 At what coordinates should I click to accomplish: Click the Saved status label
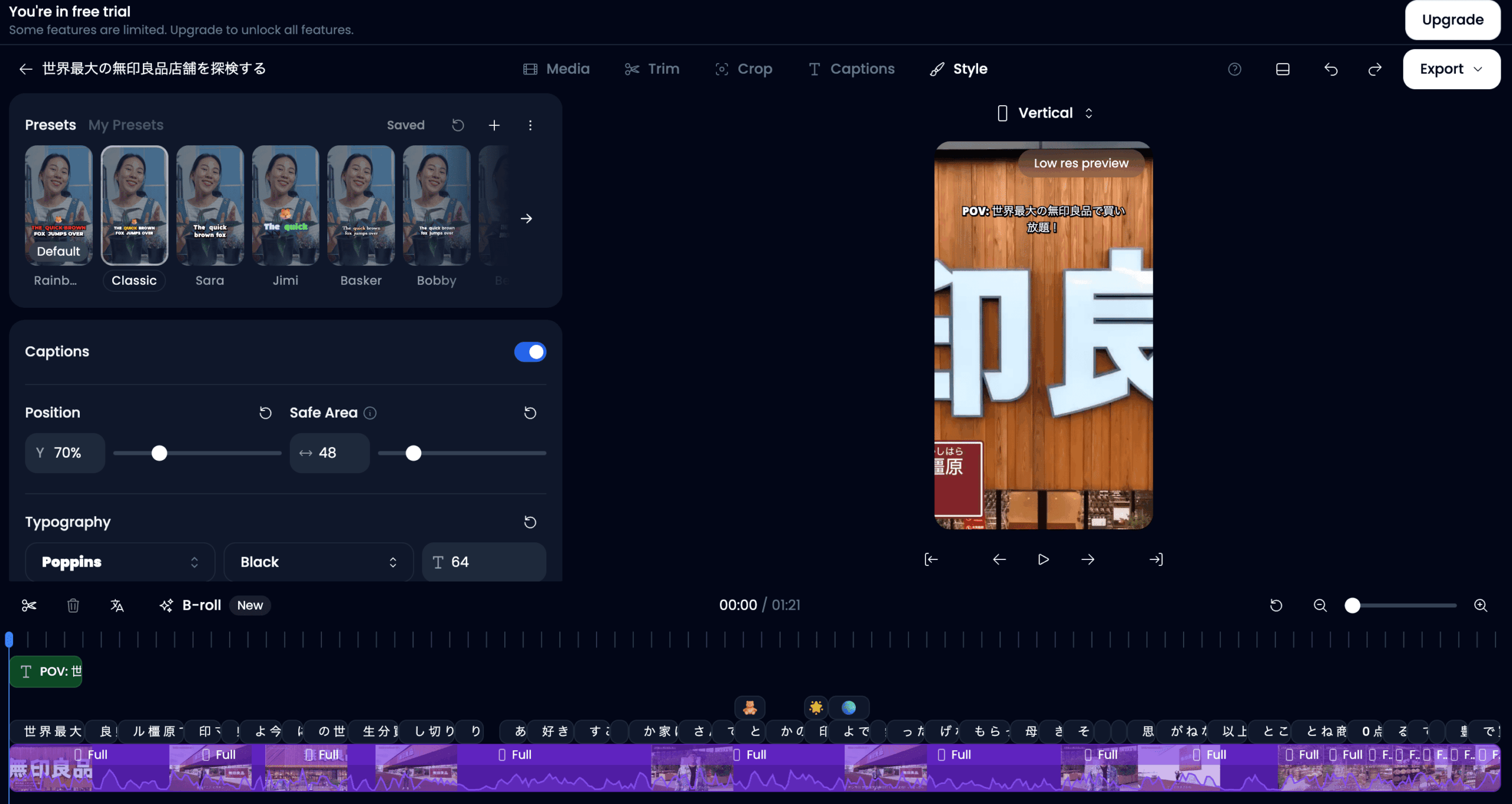click(406, 125)
